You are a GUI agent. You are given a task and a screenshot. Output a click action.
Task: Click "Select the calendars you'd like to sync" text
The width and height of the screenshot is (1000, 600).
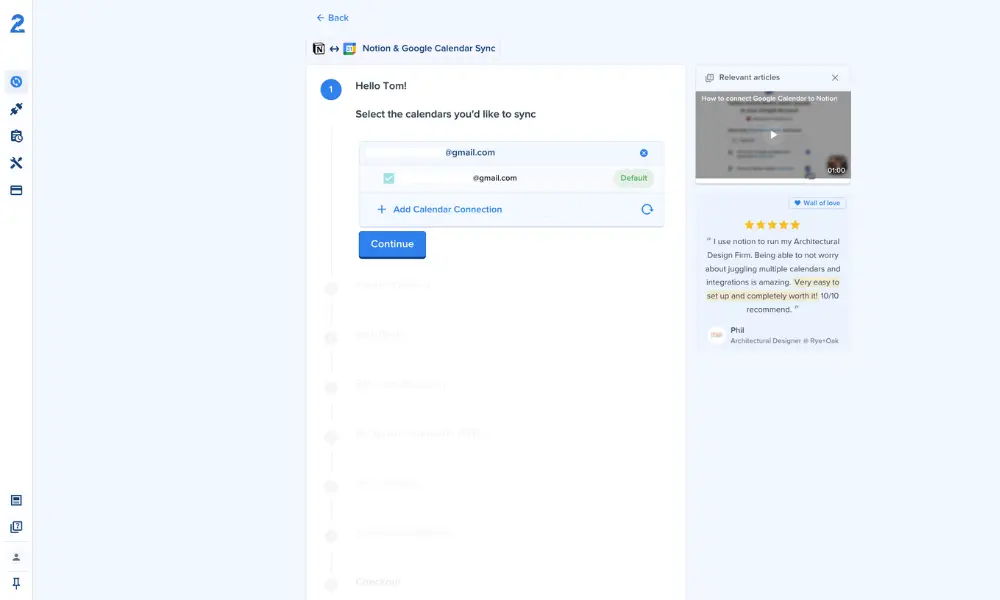point(446,114)
